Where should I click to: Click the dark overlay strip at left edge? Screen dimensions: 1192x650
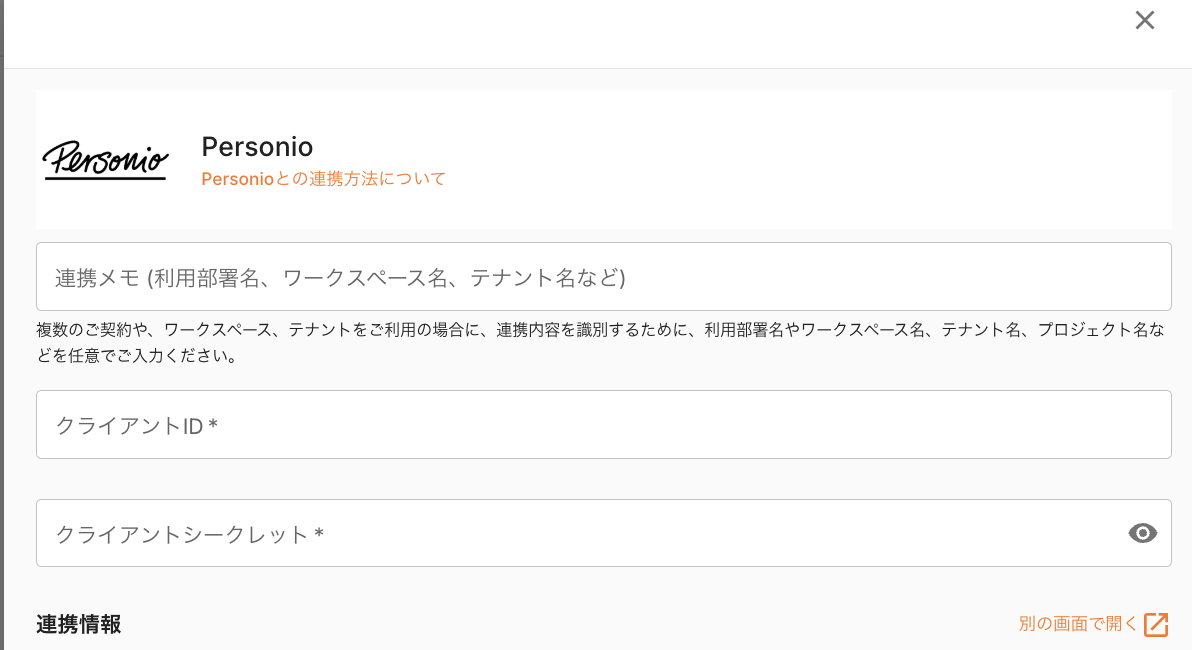click(x=2, y=325)
